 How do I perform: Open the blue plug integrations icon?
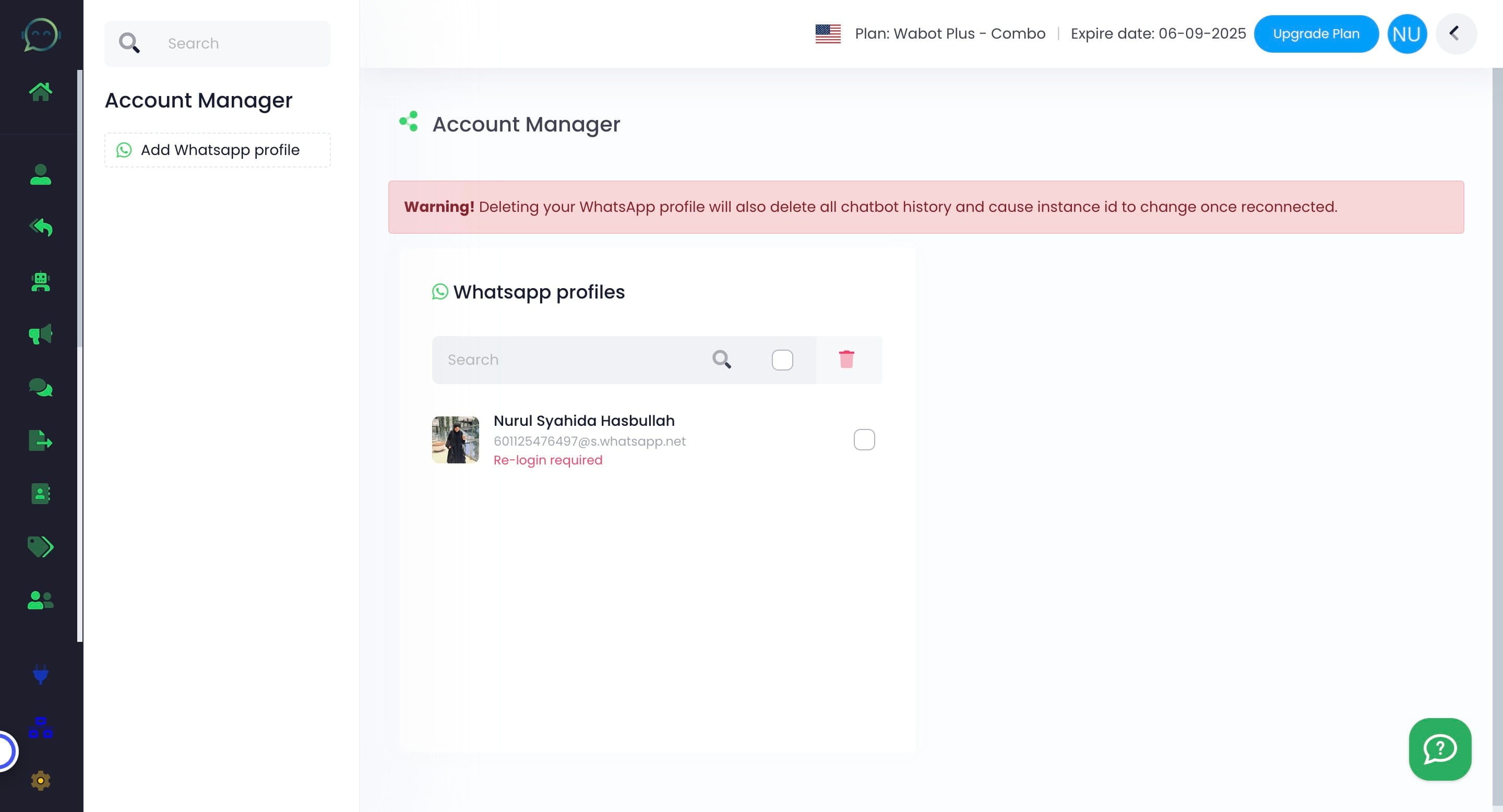[x=41, y=675]
